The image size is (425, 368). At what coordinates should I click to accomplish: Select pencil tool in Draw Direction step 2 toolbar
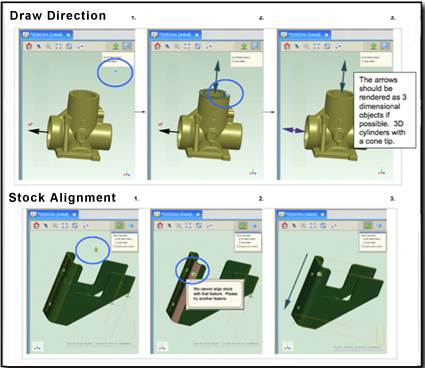point(167,46)
